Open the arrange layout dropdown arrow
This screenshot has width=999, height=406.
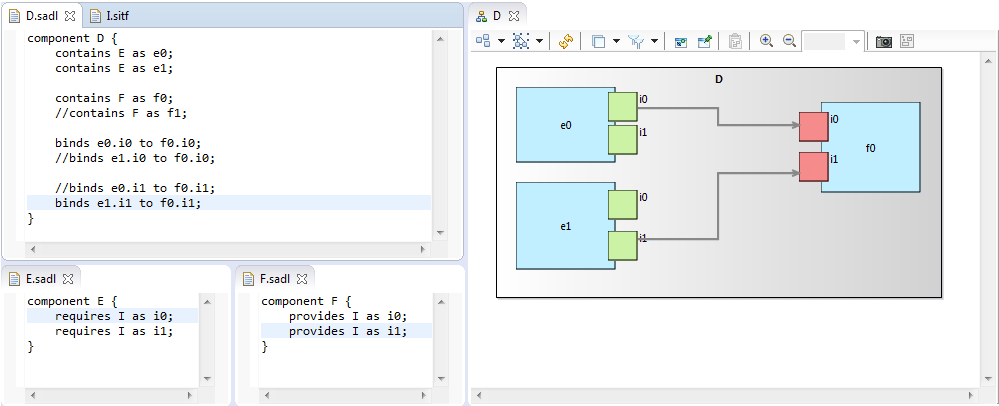[x=500, y=41]
